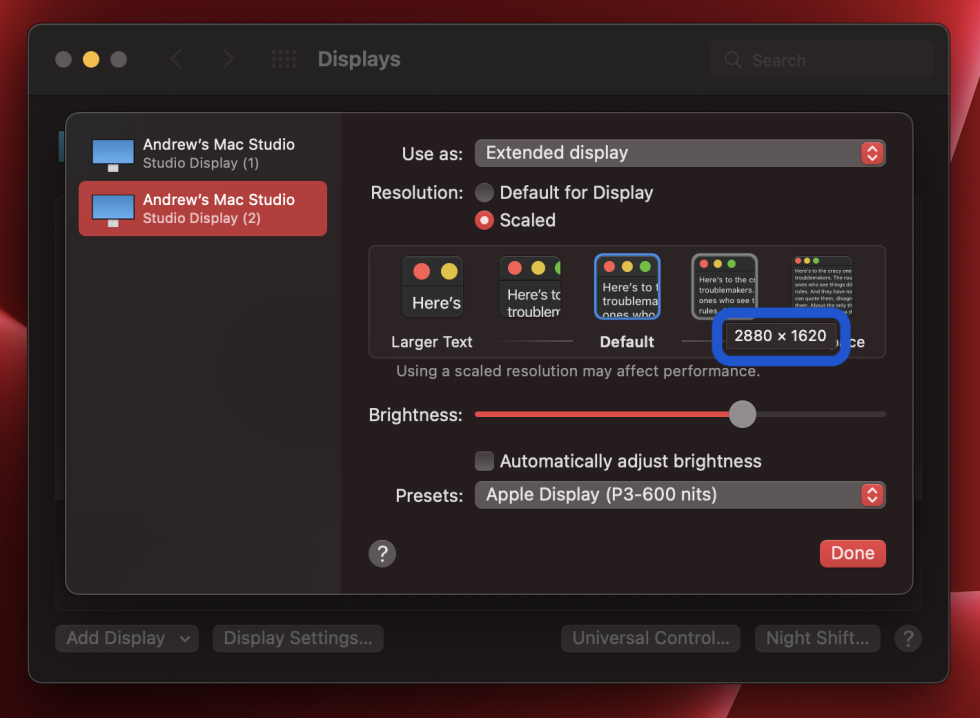Image resolution: width=980 pixels, height=718 pixels.
Task: Open the Presets dropdown
Action: pos(680,495)
